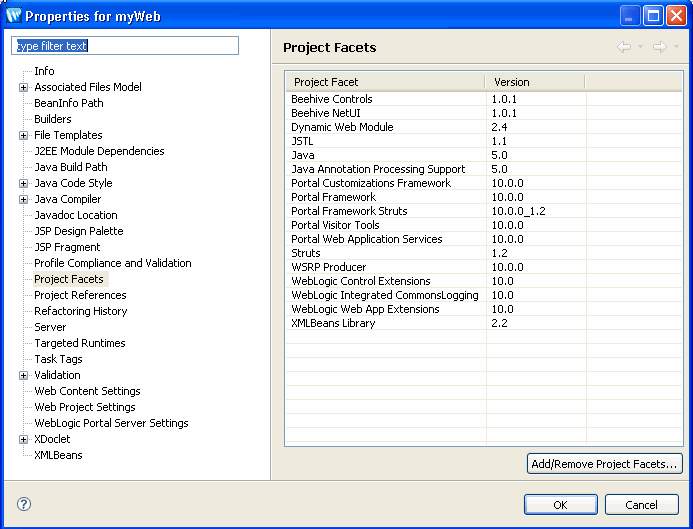Select WebLogic Integrated CommonsLogging row
The height and width of the screenshot is (529, 693).
pyautogui.click(x=484, y=295)
